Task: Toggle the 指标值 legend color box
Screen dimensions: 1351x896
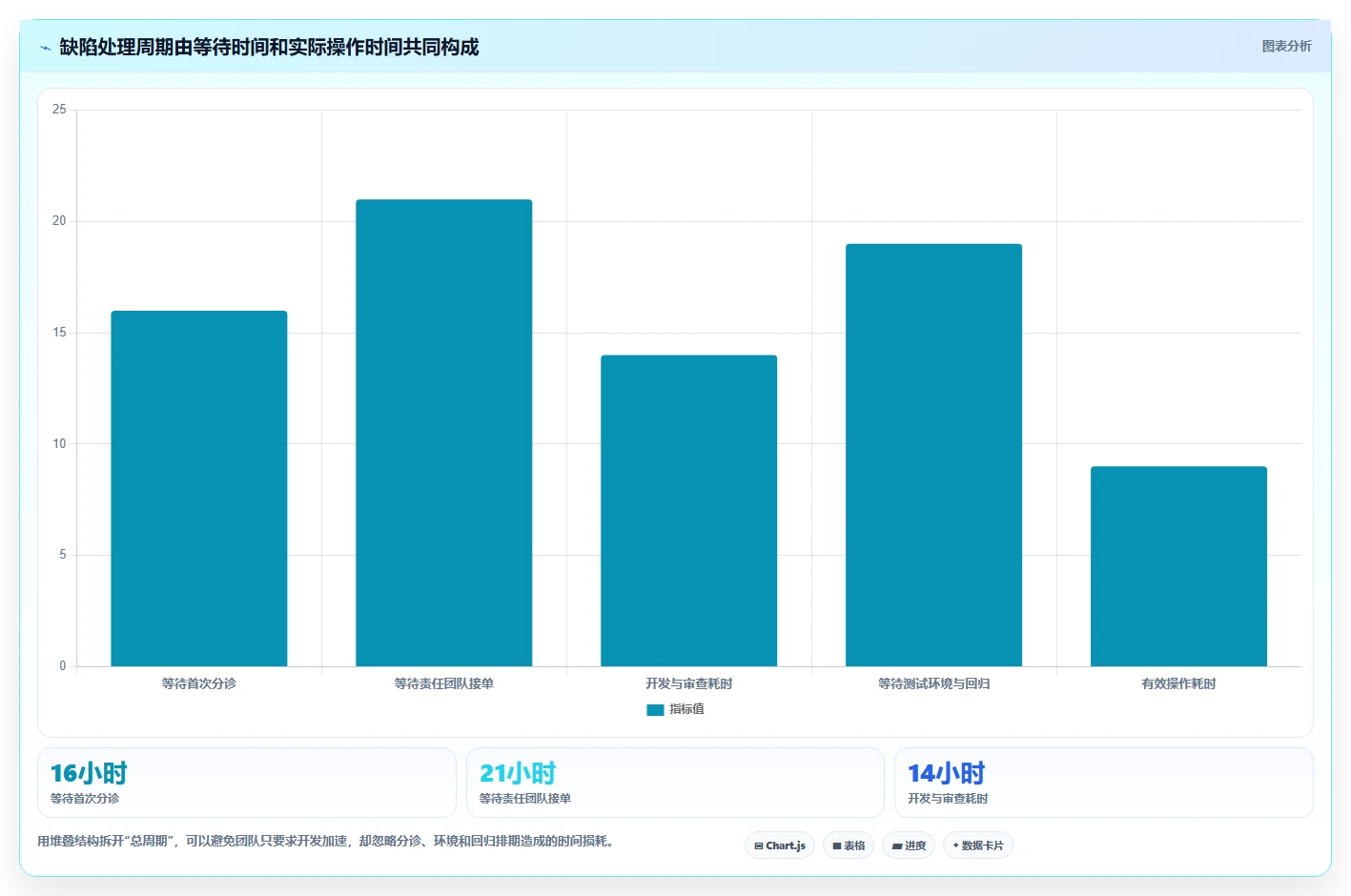Action: (655, 710)
